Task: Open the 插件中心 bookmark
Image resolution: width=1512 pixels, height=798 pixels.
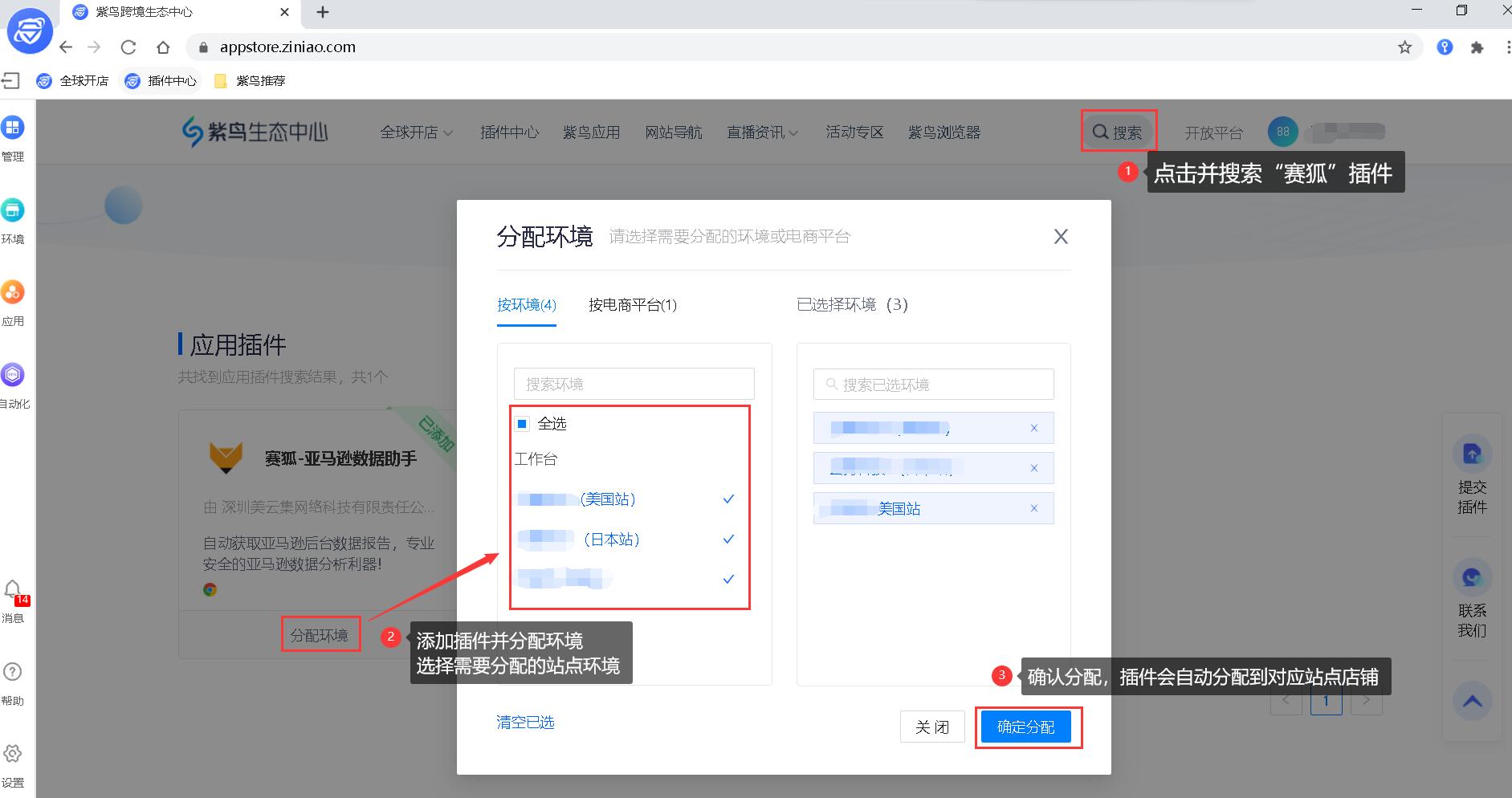Action: [x=161, y=80]
